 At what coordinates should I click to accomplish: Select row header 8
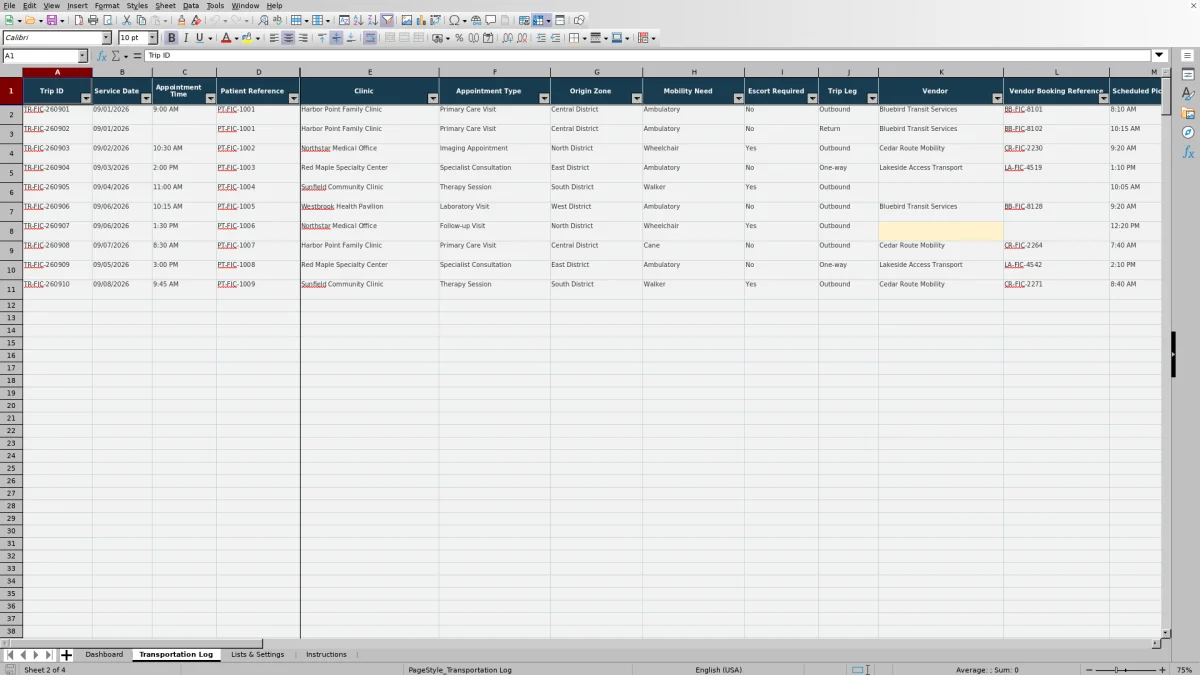click(x=11, y=231)
